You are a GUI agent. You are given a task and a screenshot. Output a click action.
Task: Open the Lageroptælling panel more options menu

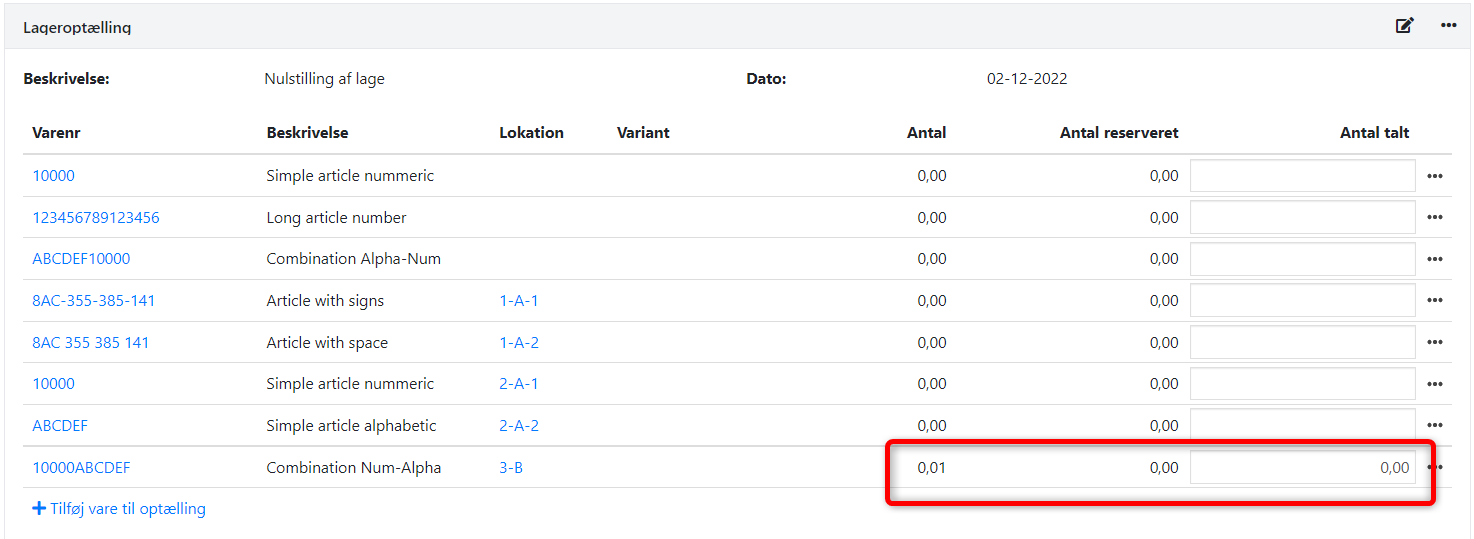[1448, 26]
